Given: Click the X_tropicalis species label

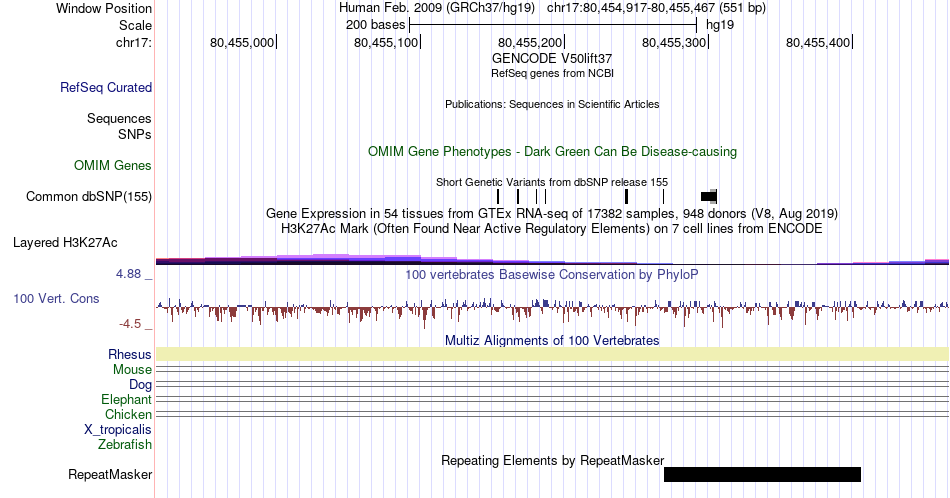Looking at the screenshot, I should click(x=118, y=430).
